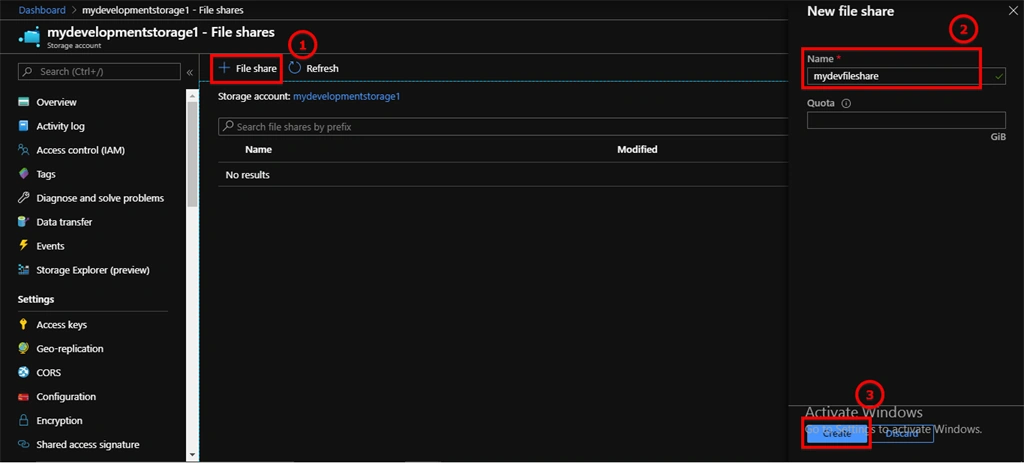Open Configuration settings

[x=66, y=397]
